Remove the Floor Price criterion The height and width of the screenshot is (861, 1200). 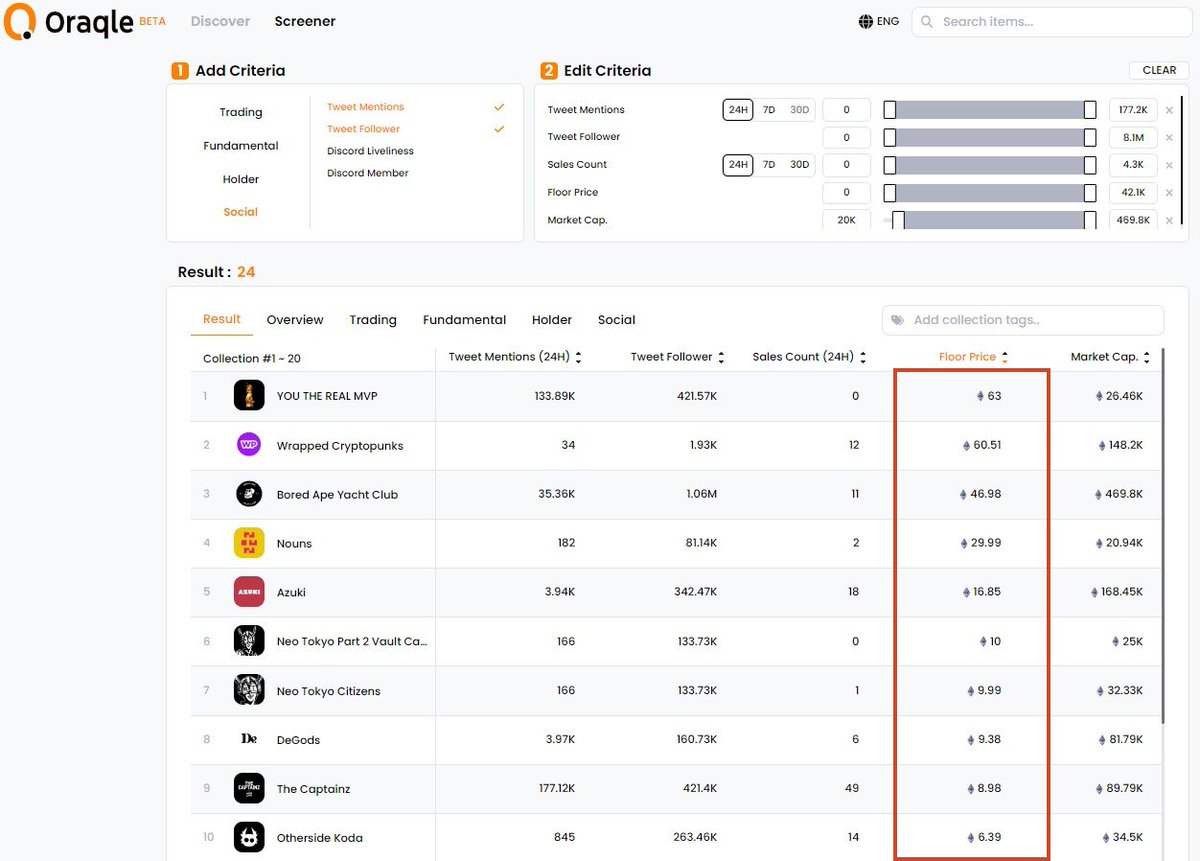pyautogui.click(x=1169, y=192)
